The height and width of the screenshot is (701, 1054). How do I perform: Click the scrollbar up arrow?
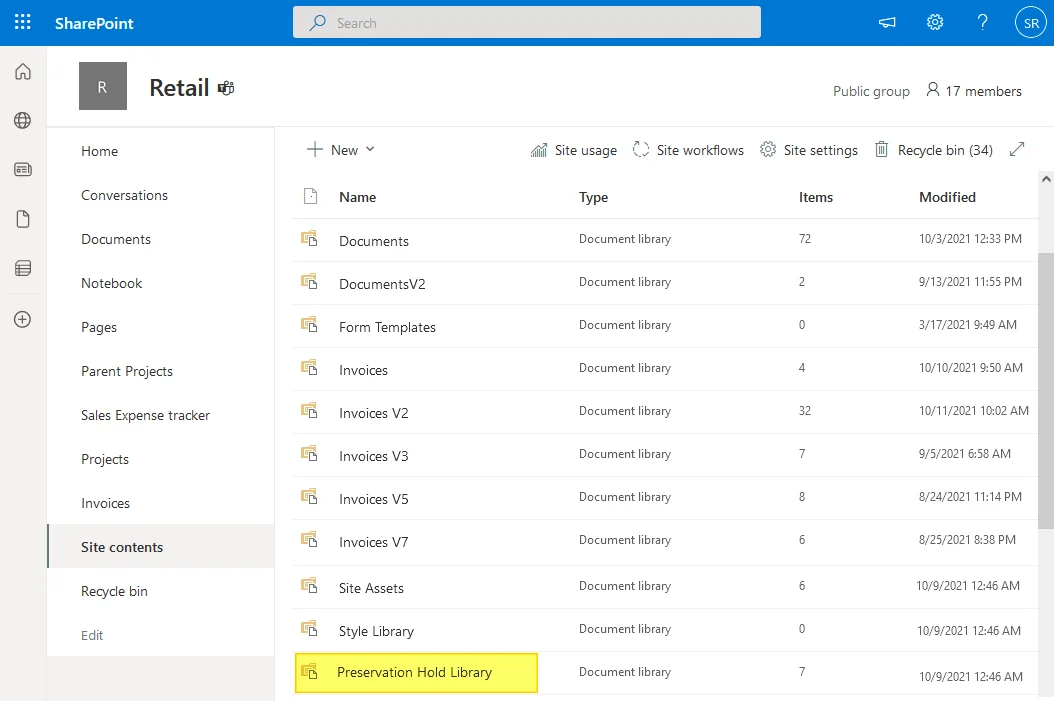pyautogui.click(x=1046, y=179)
